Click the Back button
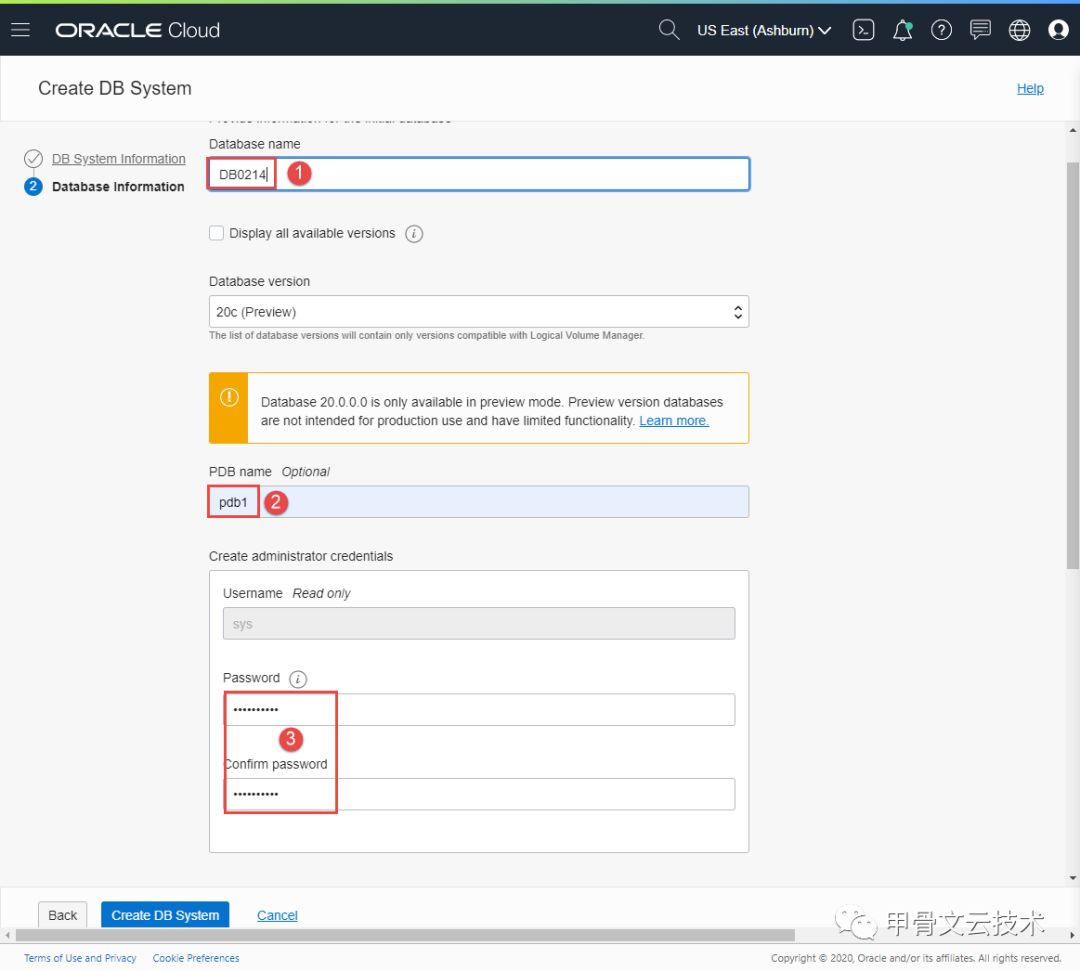 pos(63,915)
